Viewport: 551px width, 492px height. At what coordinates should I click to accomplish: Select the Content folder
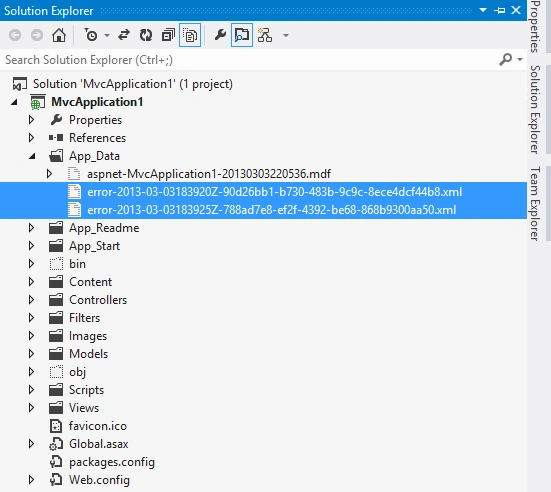point(90,282)
